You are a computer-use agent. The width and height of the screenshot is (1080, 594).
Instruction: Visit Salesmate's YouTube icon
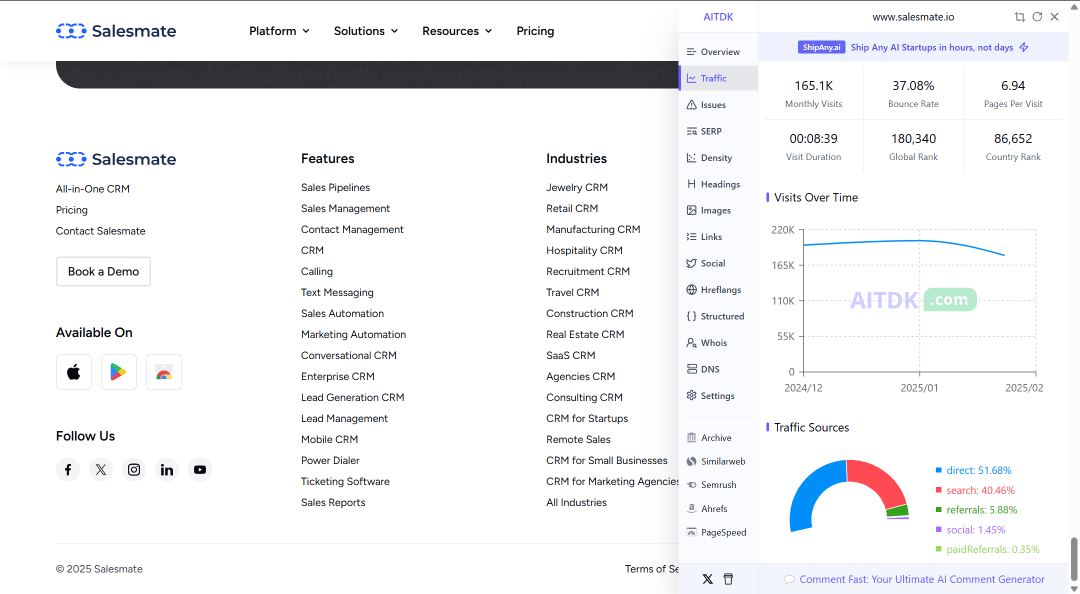tap(200, 469)
